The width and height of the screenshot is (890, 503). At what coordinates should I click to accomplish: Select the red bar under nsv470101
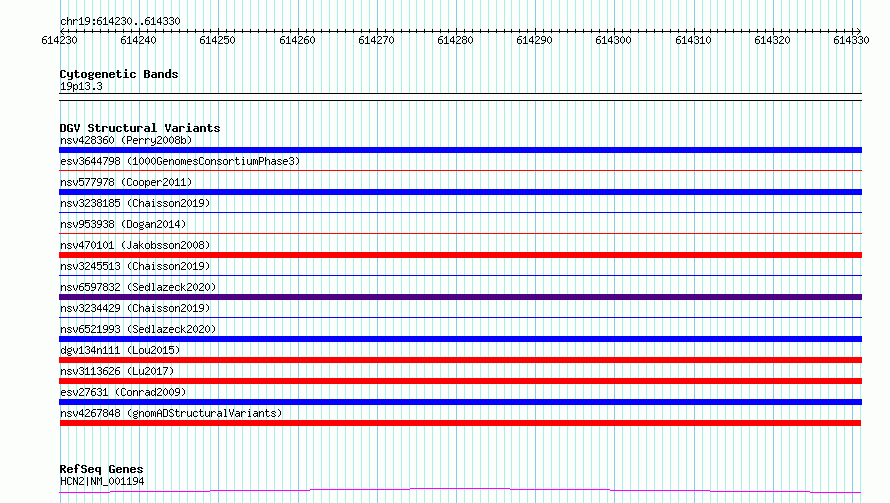click(460, 255)
